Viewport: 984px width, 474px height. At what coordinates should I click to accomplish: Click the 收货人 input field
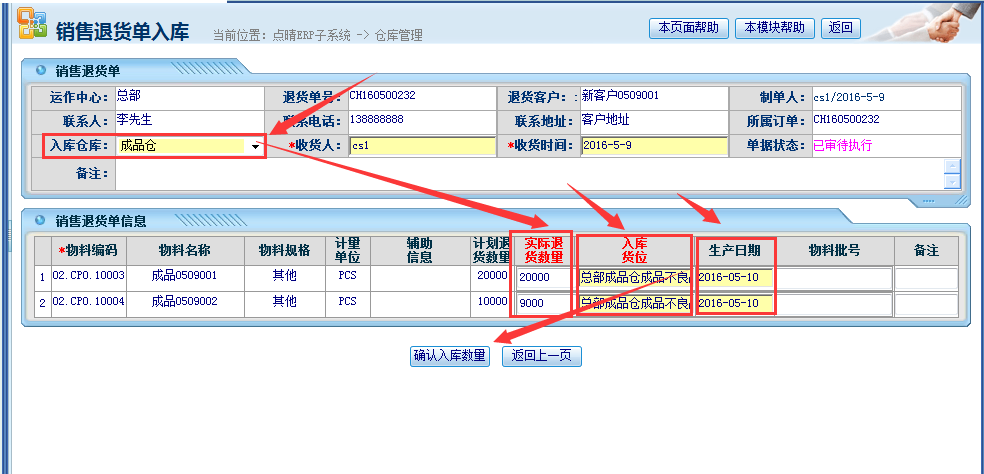coord(421,146)
